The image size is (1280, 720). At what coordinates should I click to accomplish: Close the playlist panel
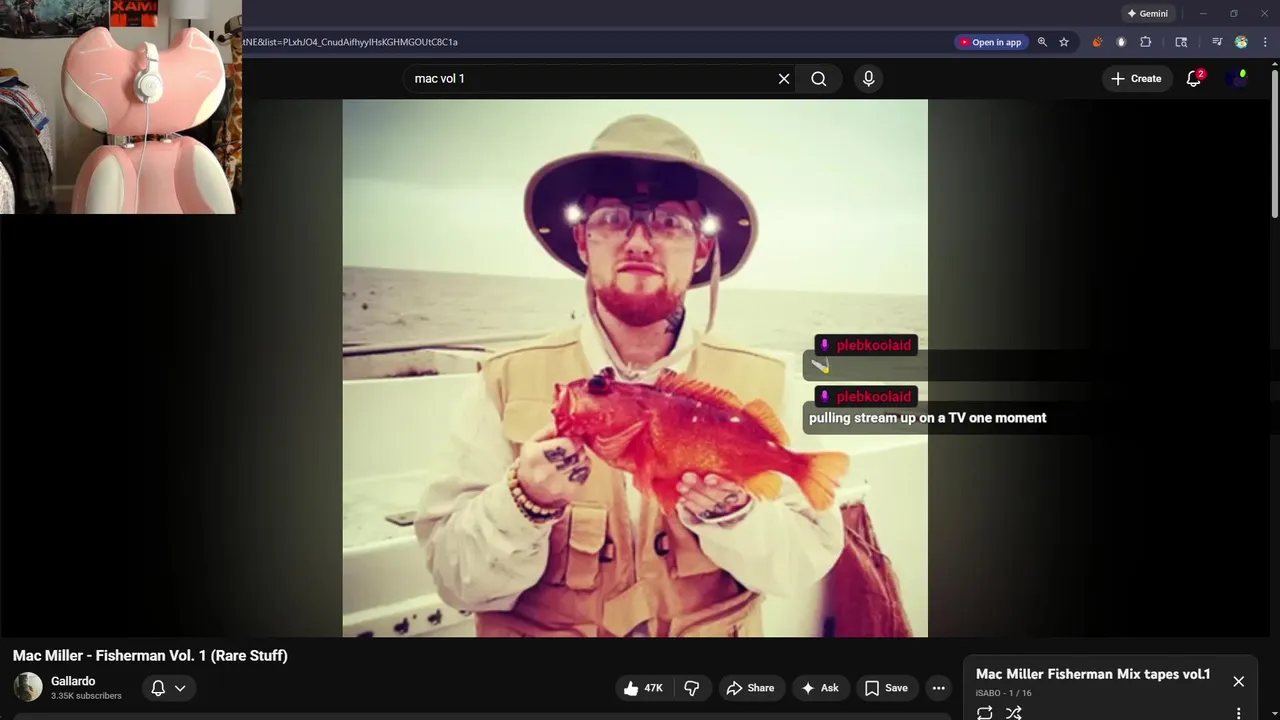(1238, 681)
